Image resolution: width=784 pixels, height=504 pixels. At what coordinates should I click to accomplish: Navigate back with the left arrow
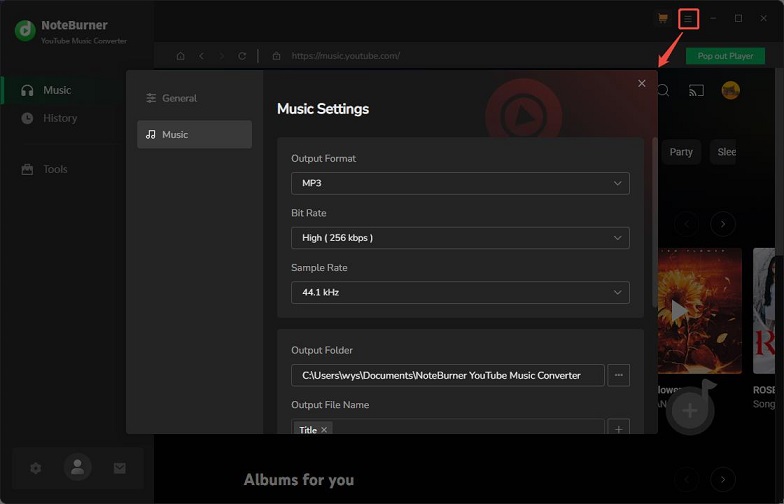[x=202, y=56]
